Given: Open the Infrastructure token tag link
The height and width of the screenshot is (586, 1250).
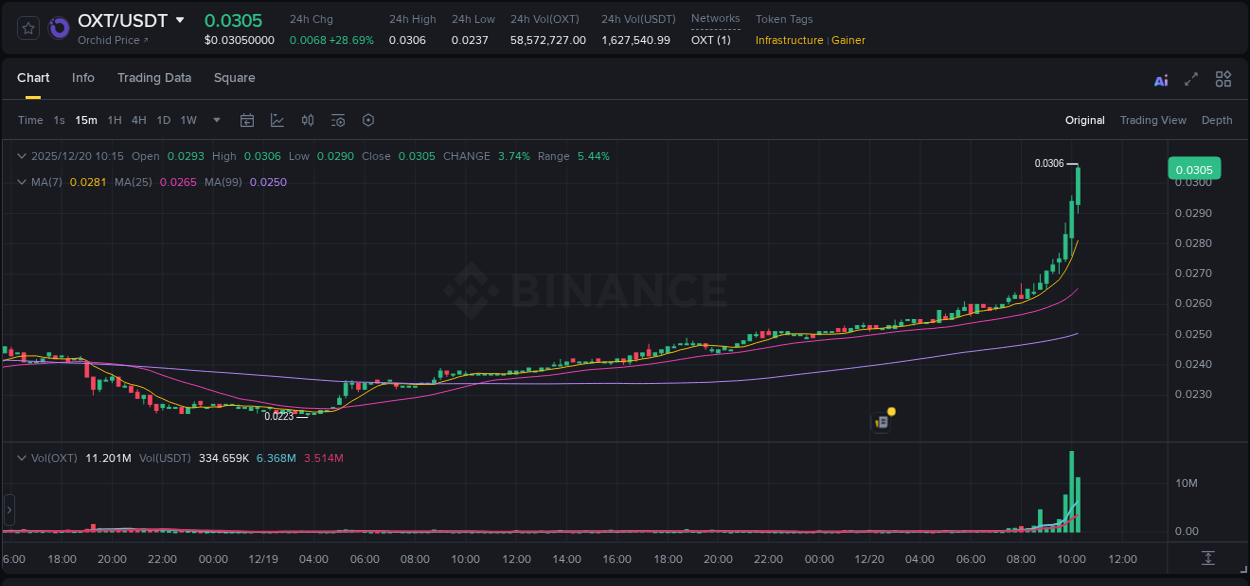Looking at the screenshot, I should point(789,41).
